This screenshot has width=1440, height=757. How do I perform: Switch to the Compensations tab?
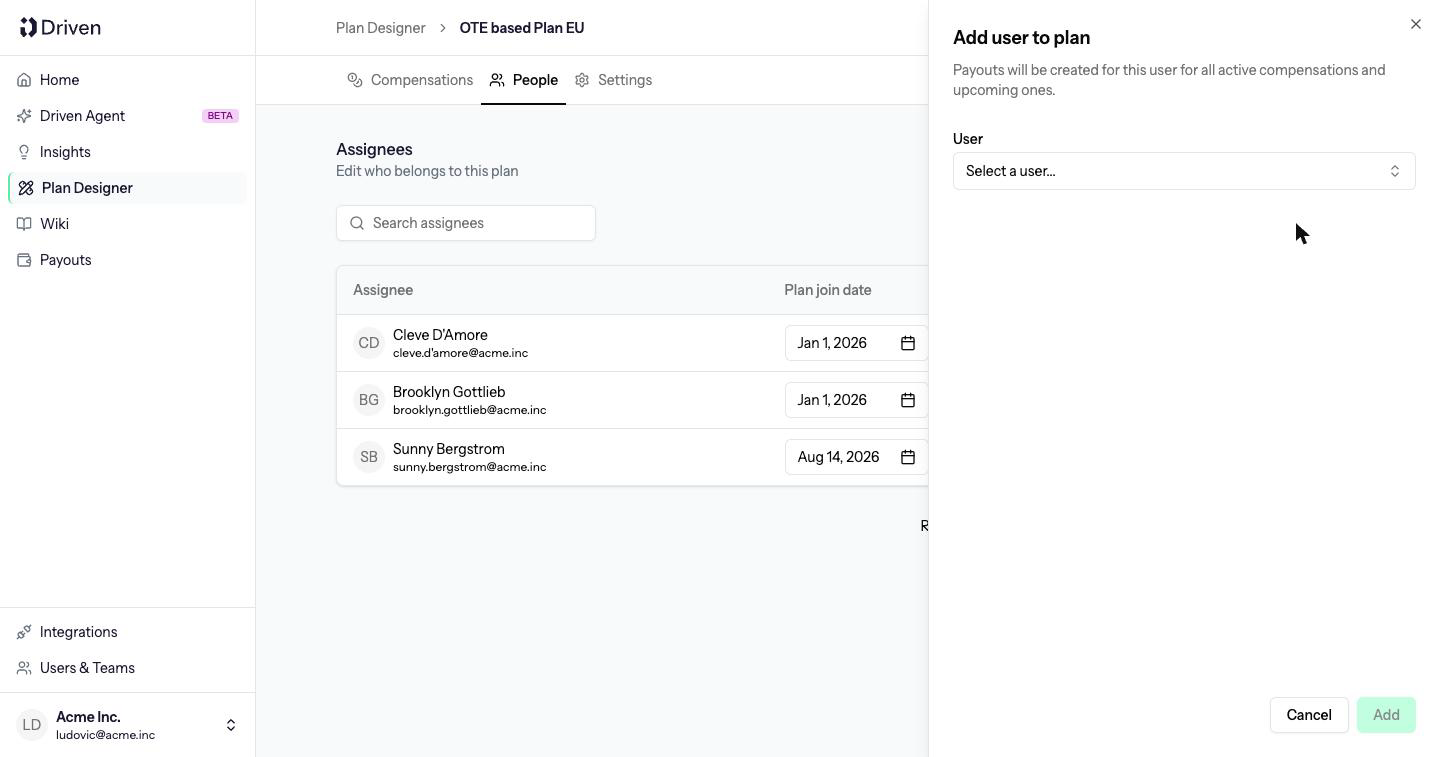tap(410, 80)
